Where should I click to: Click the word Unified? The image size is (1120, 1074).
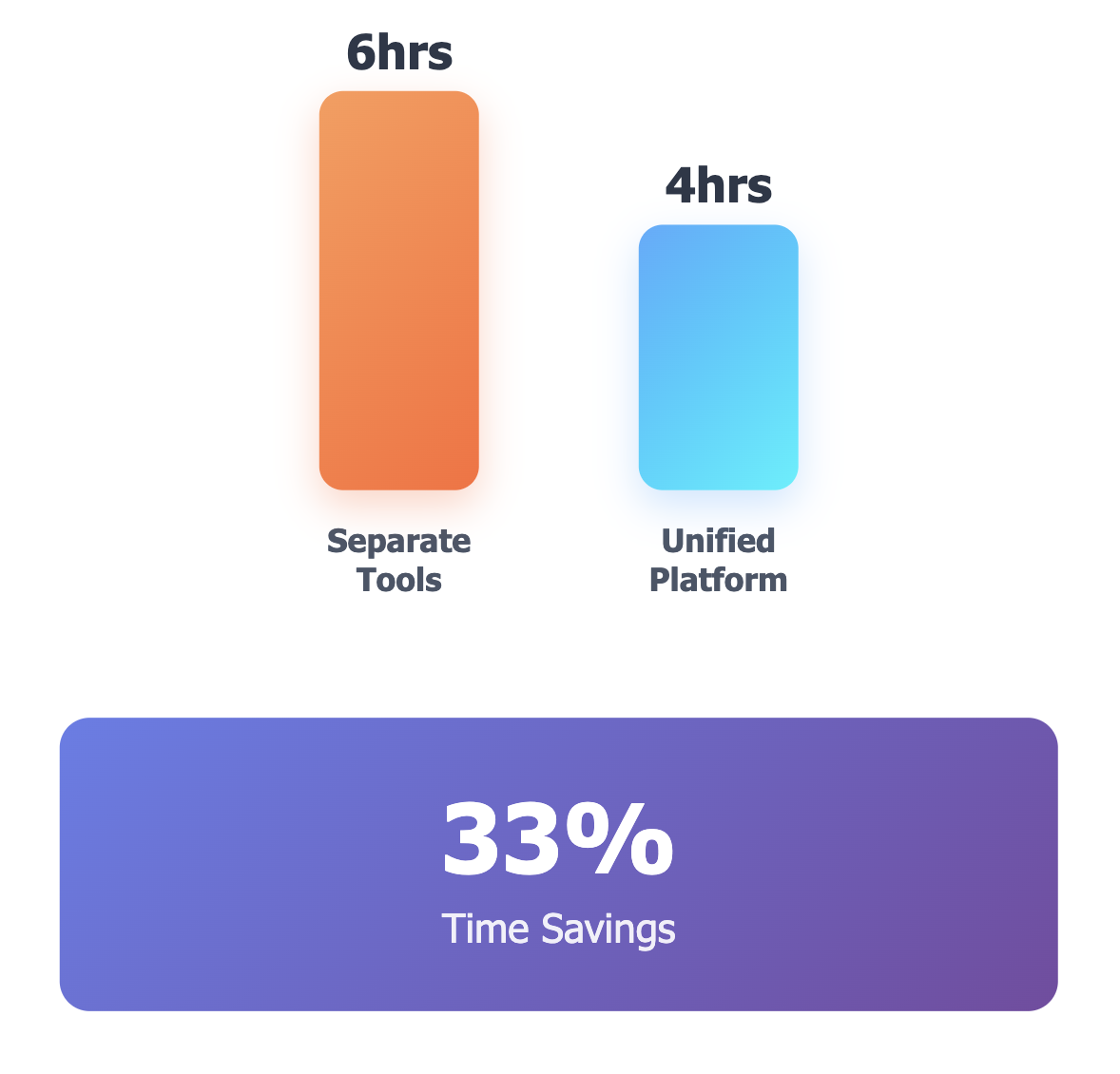(x=718, y=541)
